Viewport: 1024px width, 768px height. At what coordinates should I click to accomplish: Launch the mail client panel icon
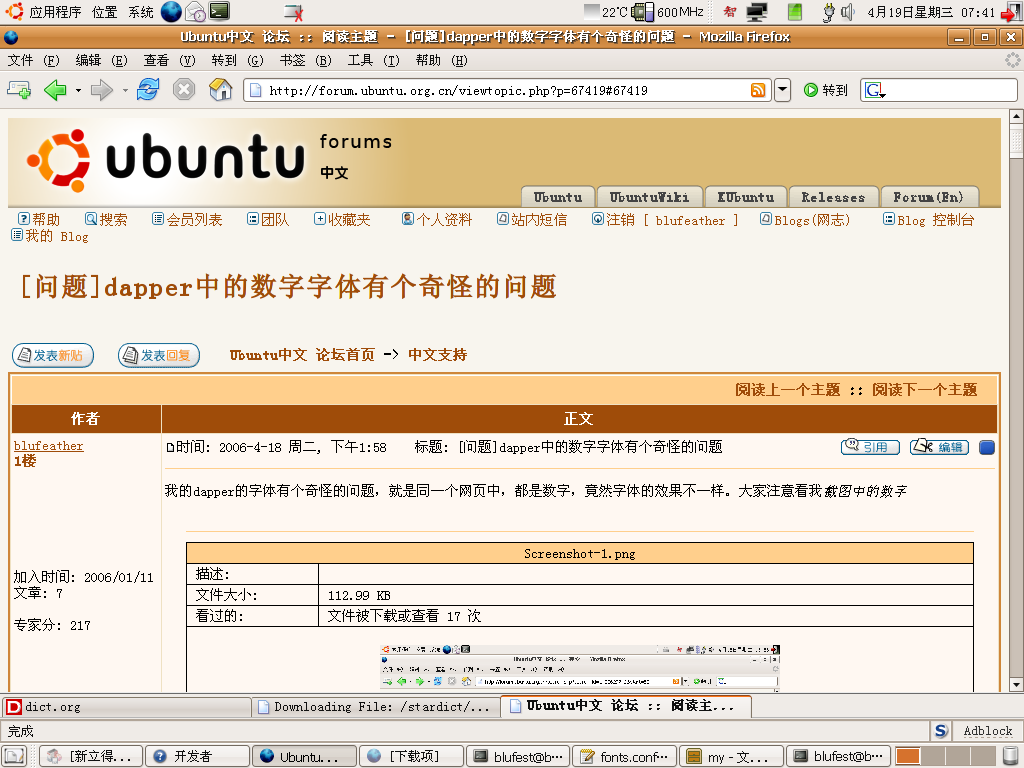(x=195, y=11)
